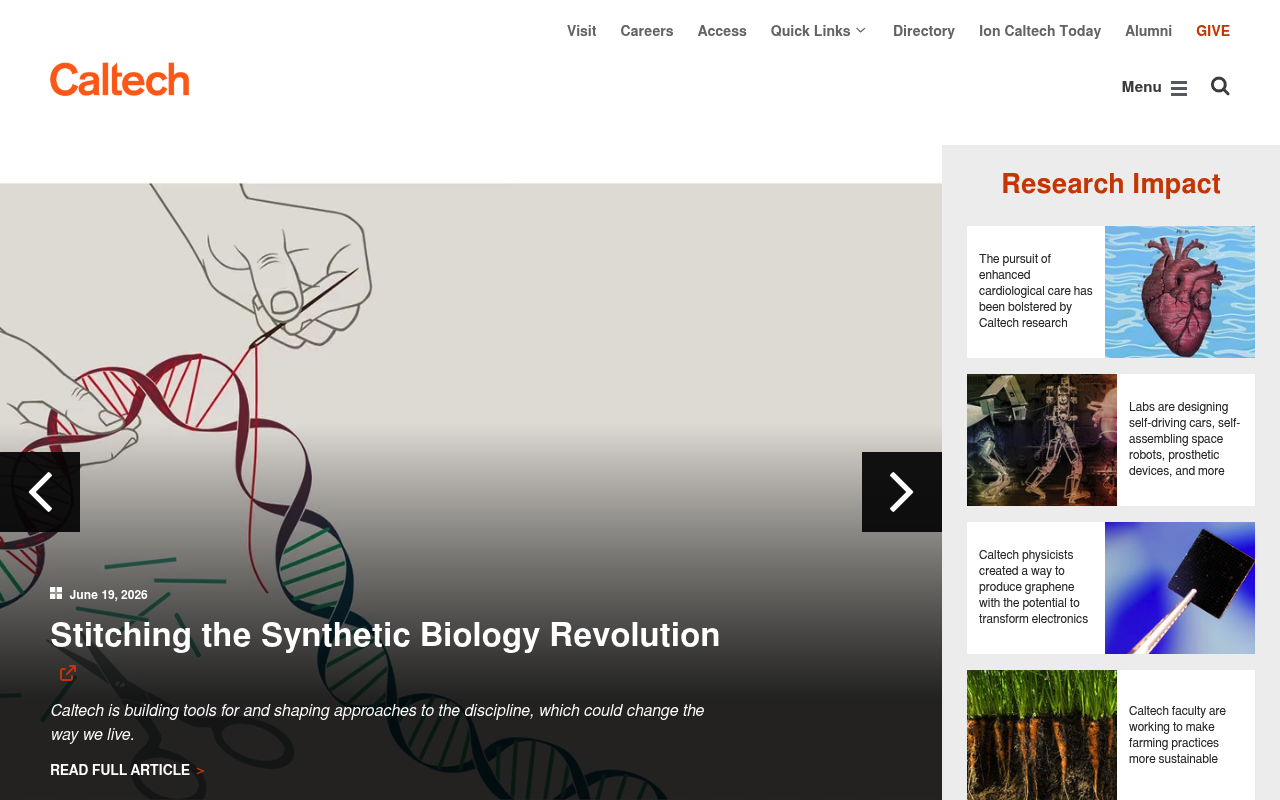1280x800 pixels.
Task: Click READ FULL ARTICLE link
Action: (x=127, y=770)
